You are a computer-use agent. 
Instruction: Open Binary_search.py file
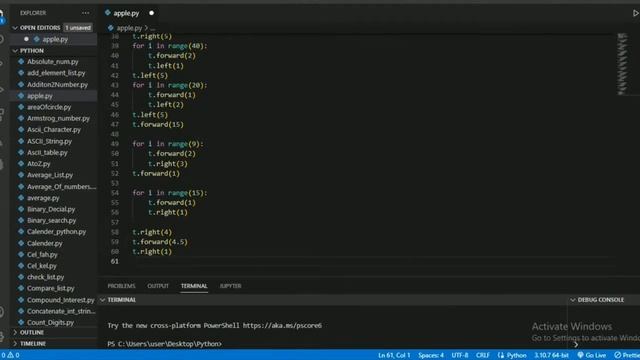click(51, 220)
